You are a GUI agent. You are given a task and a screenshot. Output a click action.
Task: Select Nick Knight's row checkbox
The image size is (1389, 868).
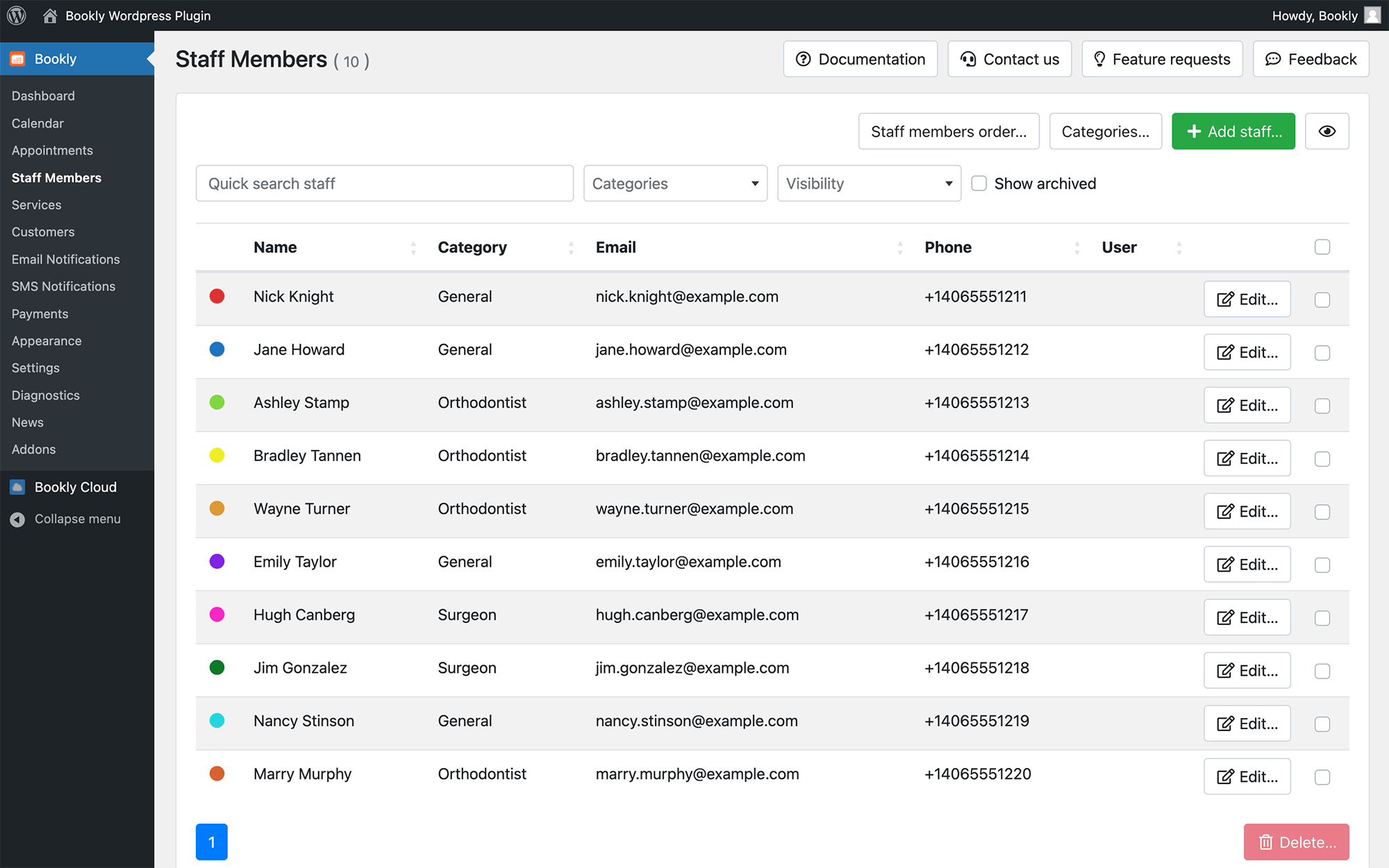1322,300
